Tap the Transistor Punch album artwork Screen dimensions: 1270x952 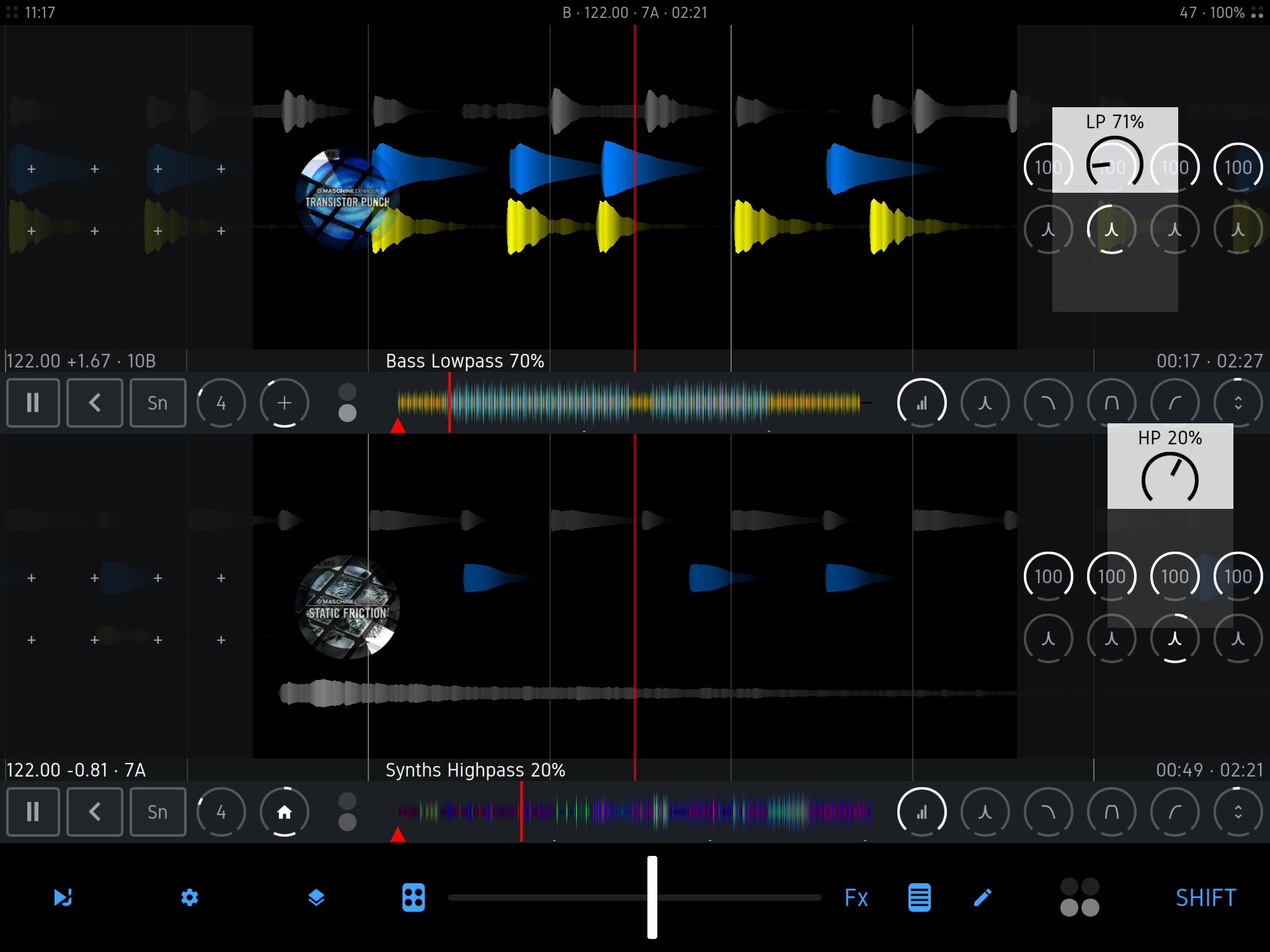(347, 198)
